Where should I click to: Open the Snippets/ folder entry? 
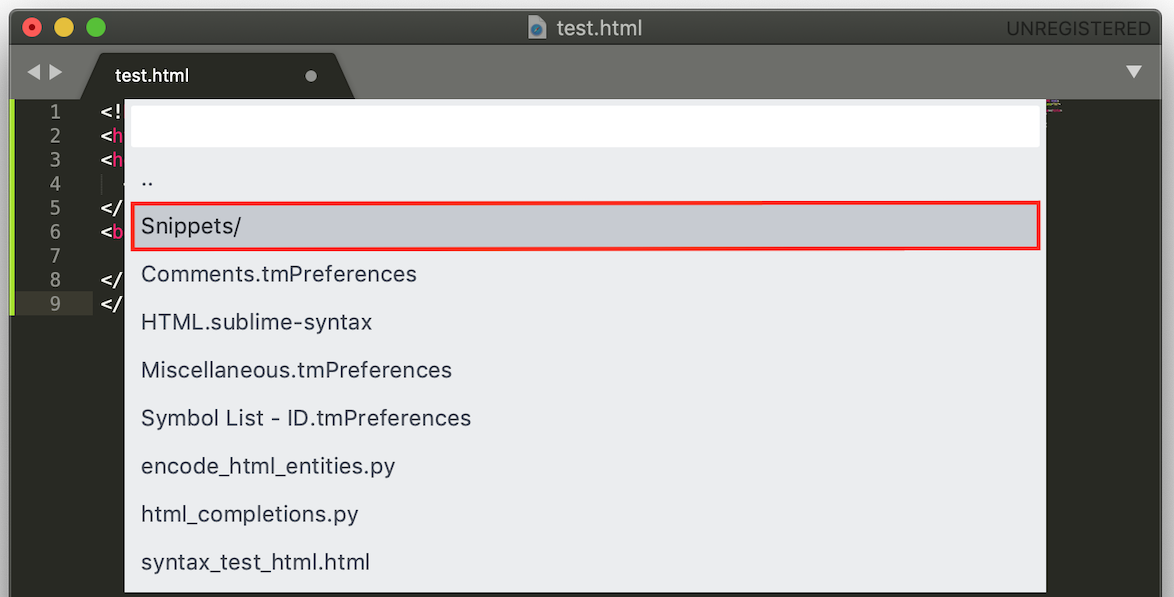(585, 225)
